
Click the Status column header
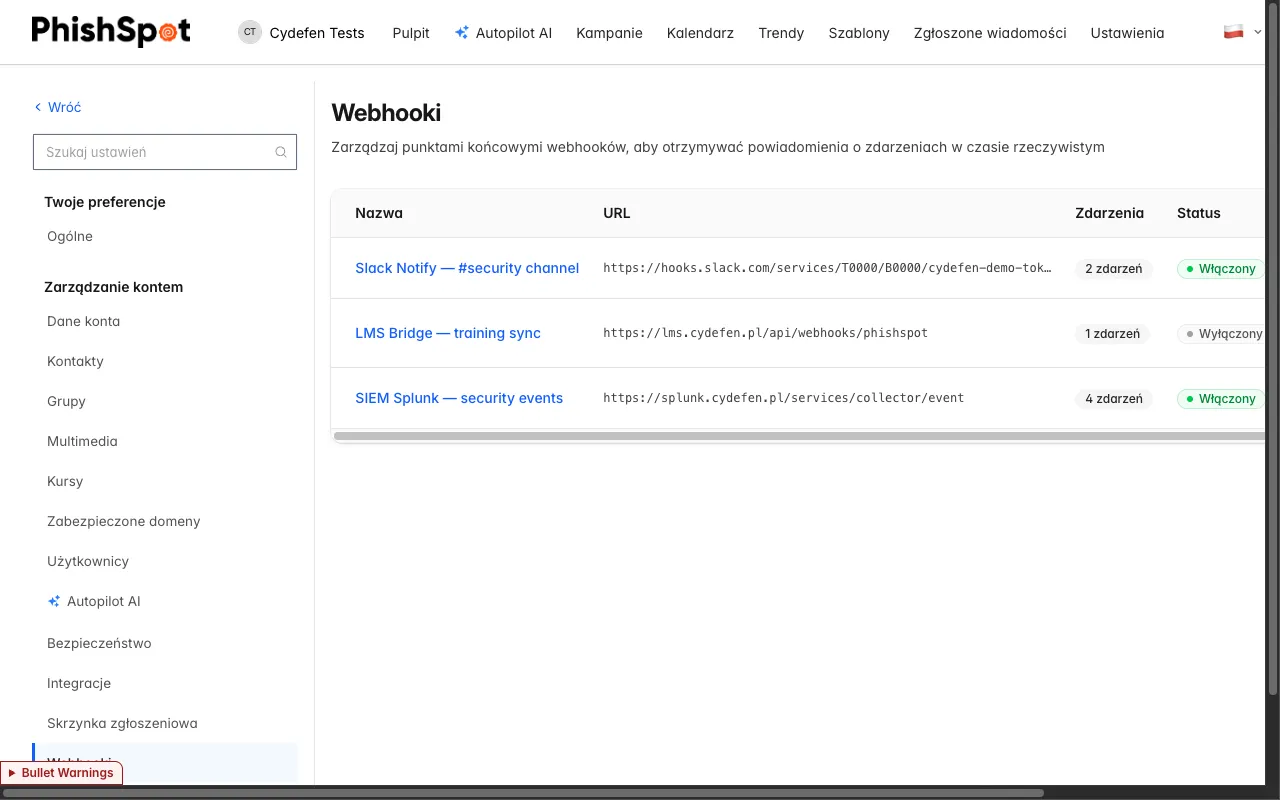coord(1199,213)
